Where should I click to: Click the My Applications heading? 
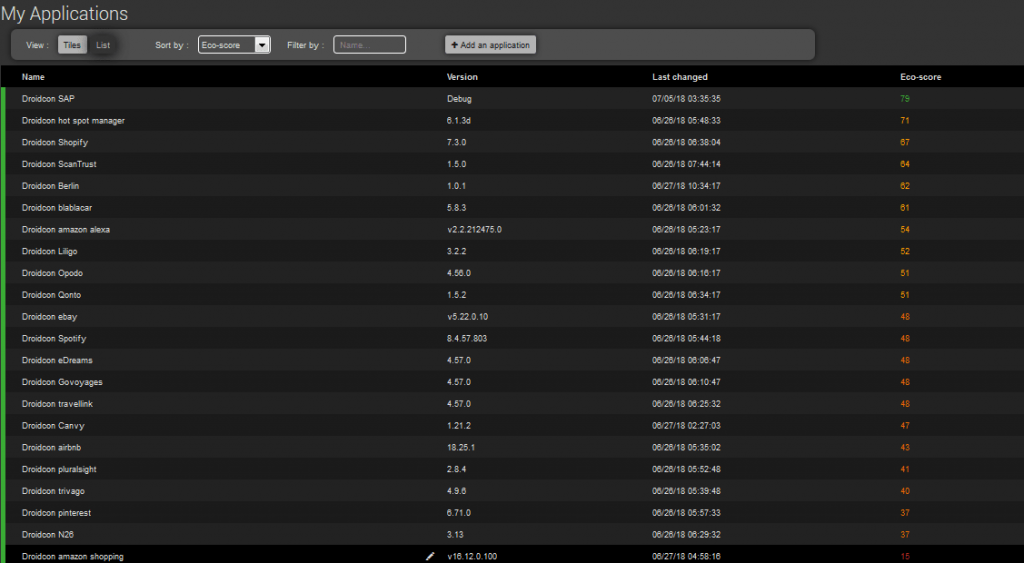64,14
